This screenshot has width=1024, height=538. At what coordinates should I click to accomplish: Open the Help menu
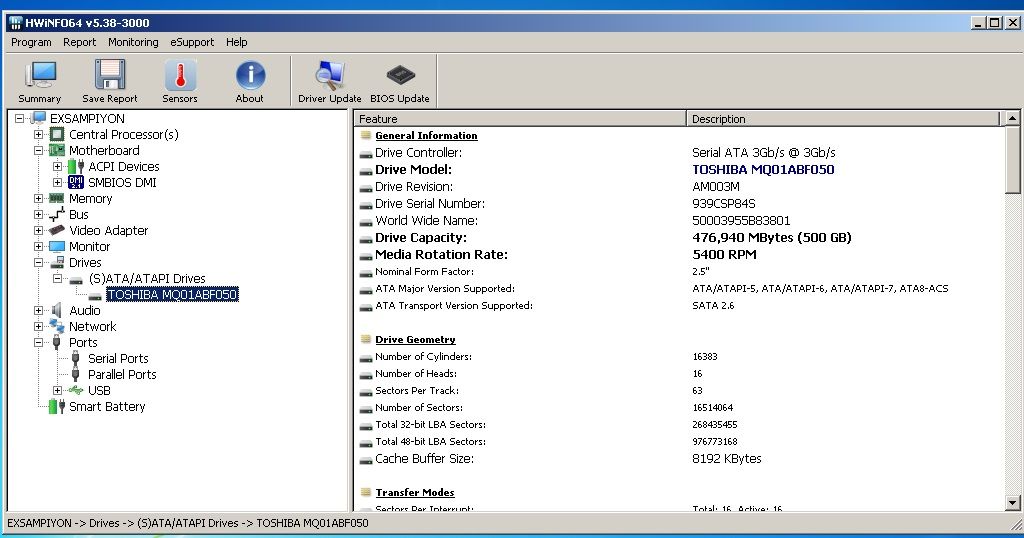click(236, 42)
